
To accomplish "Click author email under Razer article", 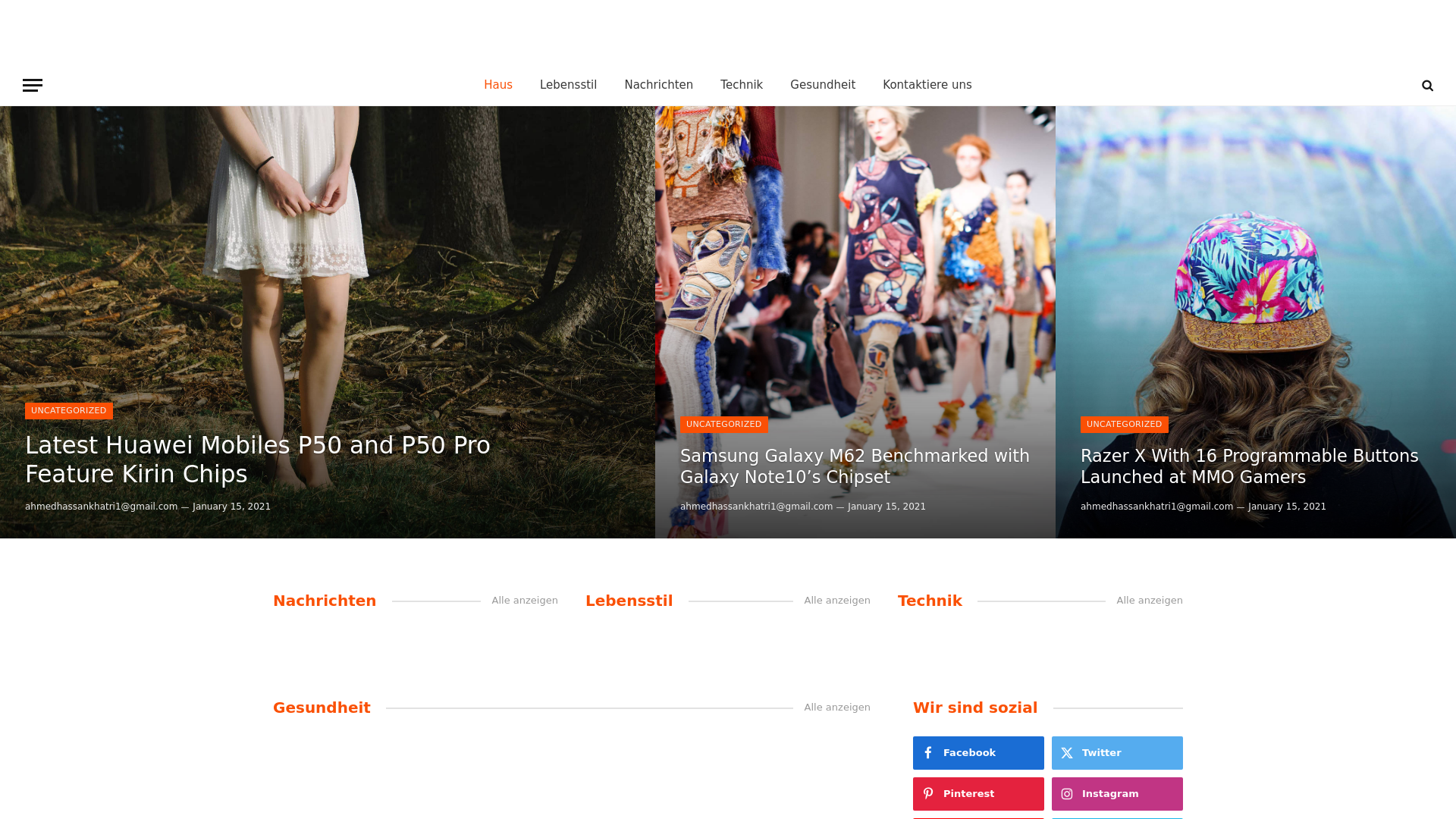I will pos(1157,507).
